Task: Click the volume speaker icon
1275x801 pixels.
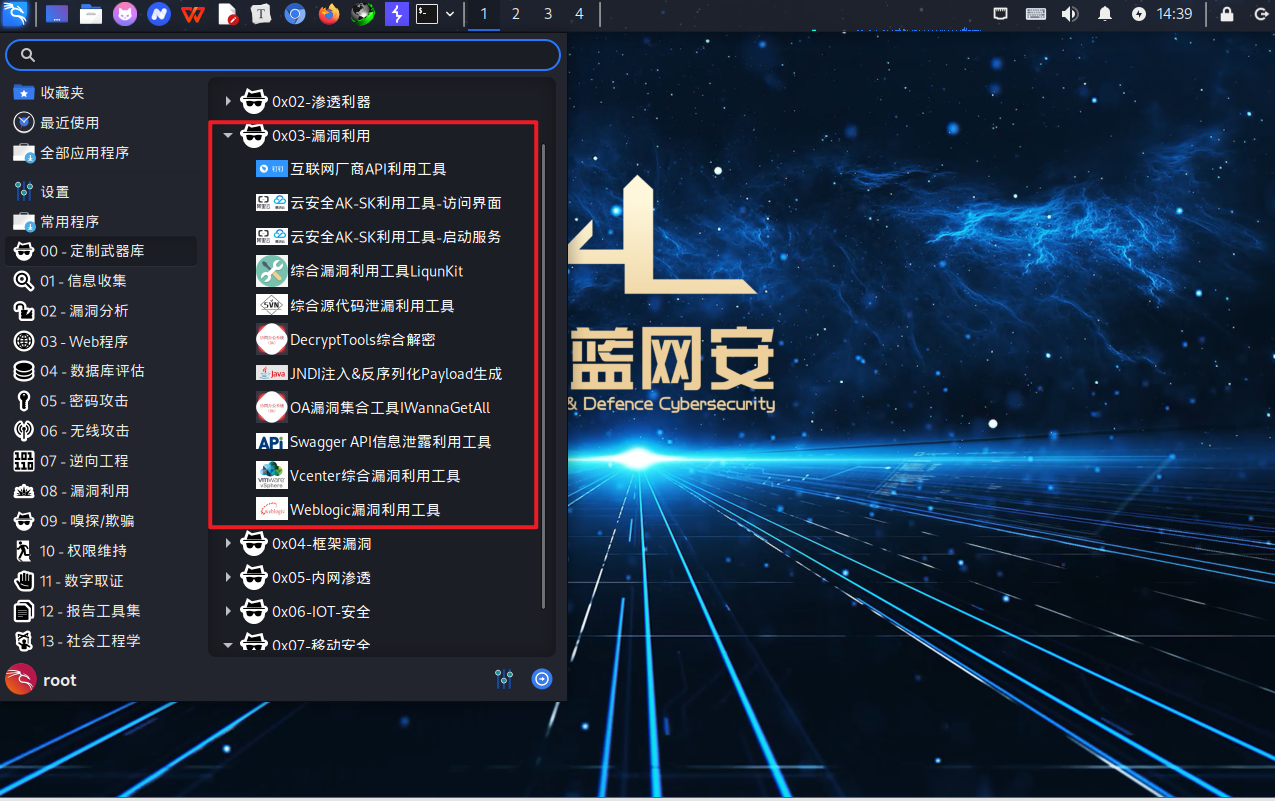Action: point(1069,14)
